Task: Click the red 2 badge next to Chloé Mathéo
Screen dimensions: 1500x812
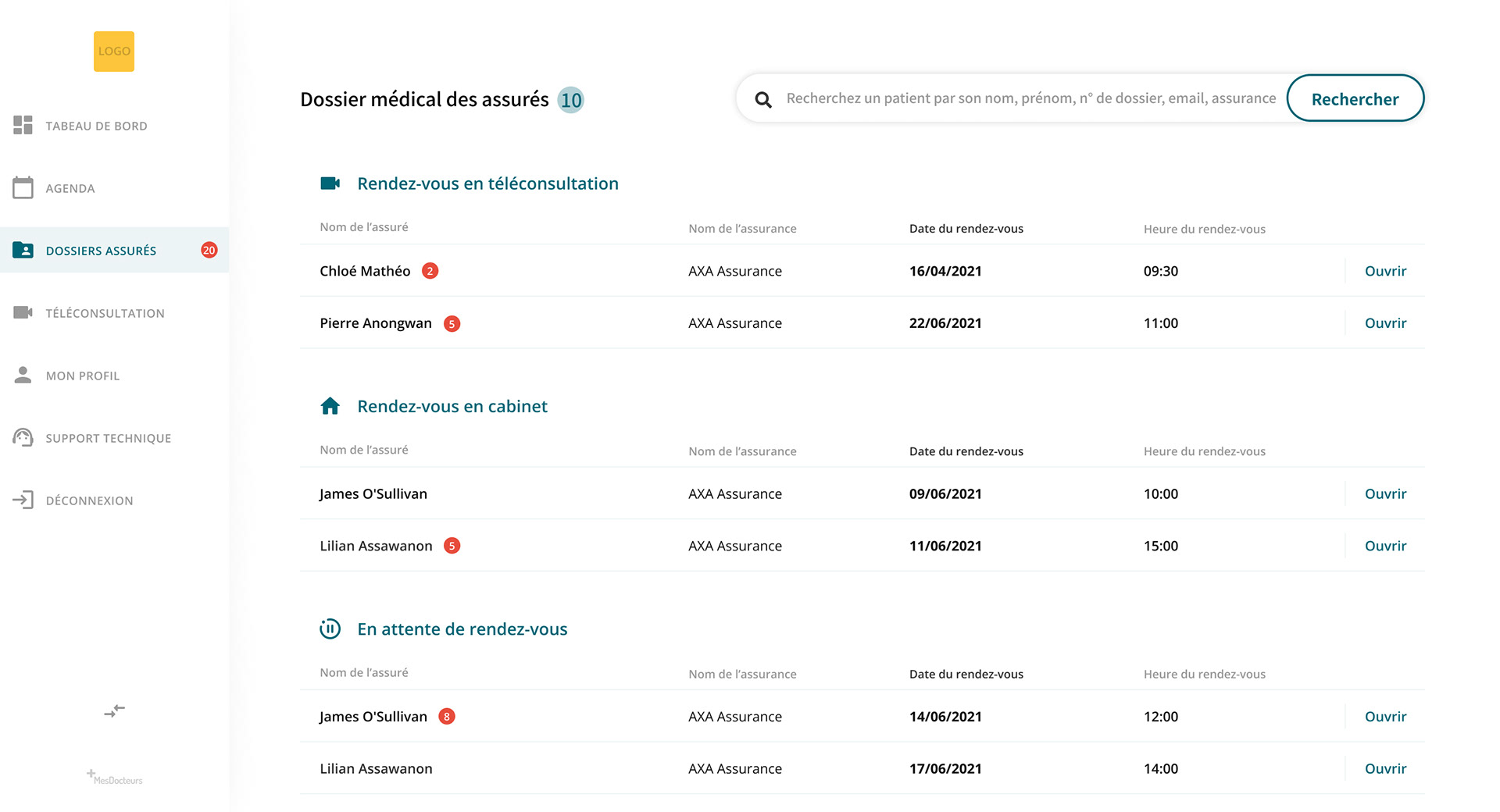Action: tap(430, 271)
